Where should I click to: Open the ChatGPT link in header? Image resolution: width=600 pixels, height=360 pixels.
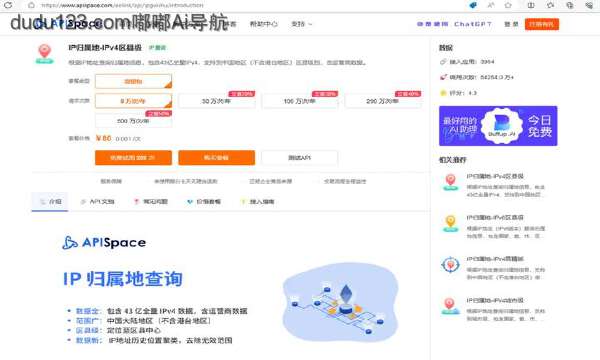pos(473,24)
